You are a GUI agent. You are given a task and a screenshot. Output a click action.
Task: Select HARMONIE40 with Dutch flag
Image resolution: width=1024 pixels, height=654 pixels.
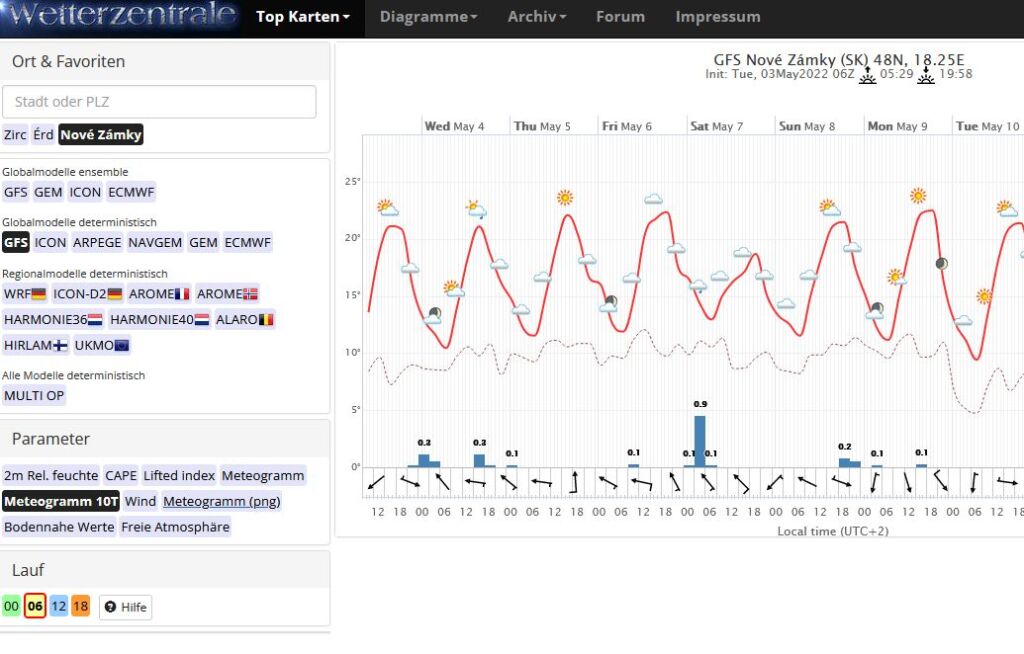(x=159, y=320)
